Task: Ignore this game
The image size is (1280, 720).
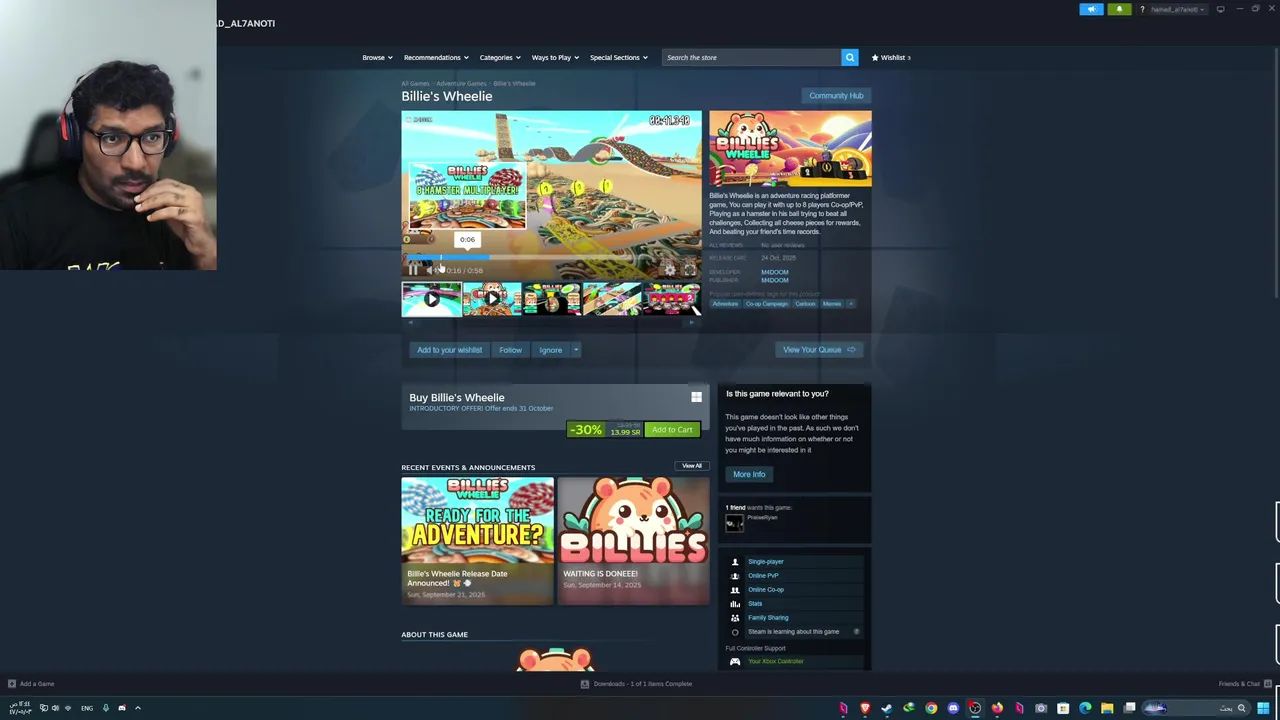Action: point(550,350)
